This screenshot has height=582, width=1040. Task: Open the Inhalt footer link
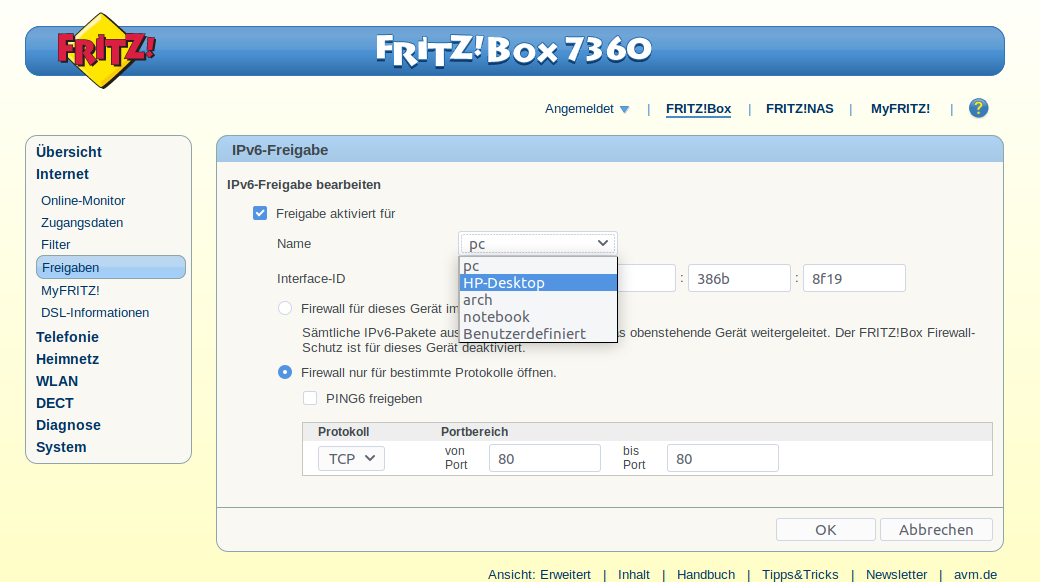coord(633,575)
